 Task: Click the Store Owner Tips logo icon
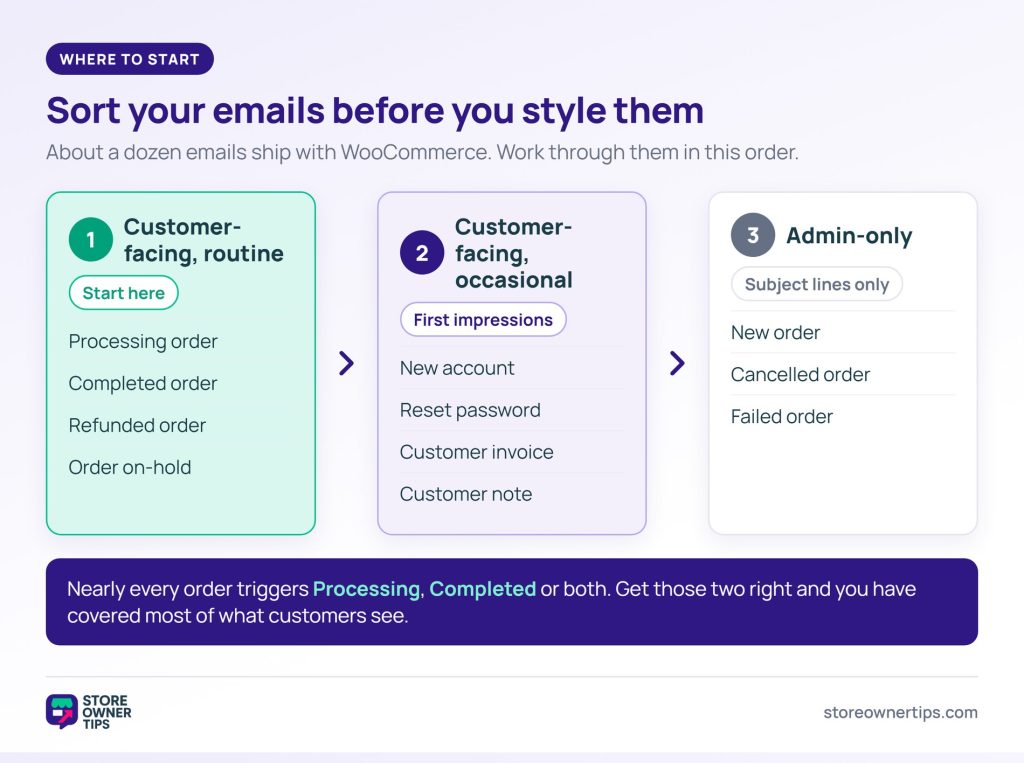tap(62, 711)
